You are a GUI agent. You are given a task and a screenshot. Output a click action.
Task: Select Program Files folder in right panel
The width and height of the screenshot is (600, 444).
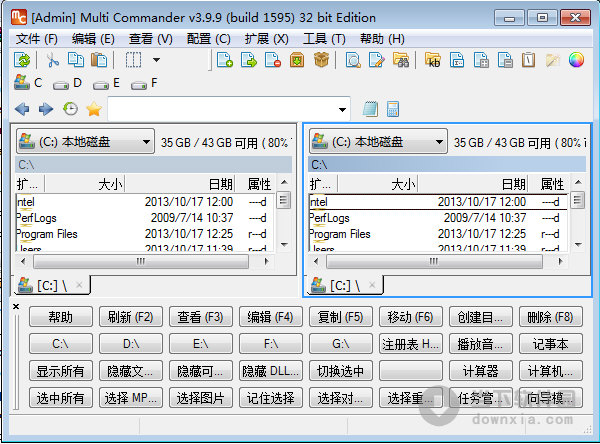point(340,234)
